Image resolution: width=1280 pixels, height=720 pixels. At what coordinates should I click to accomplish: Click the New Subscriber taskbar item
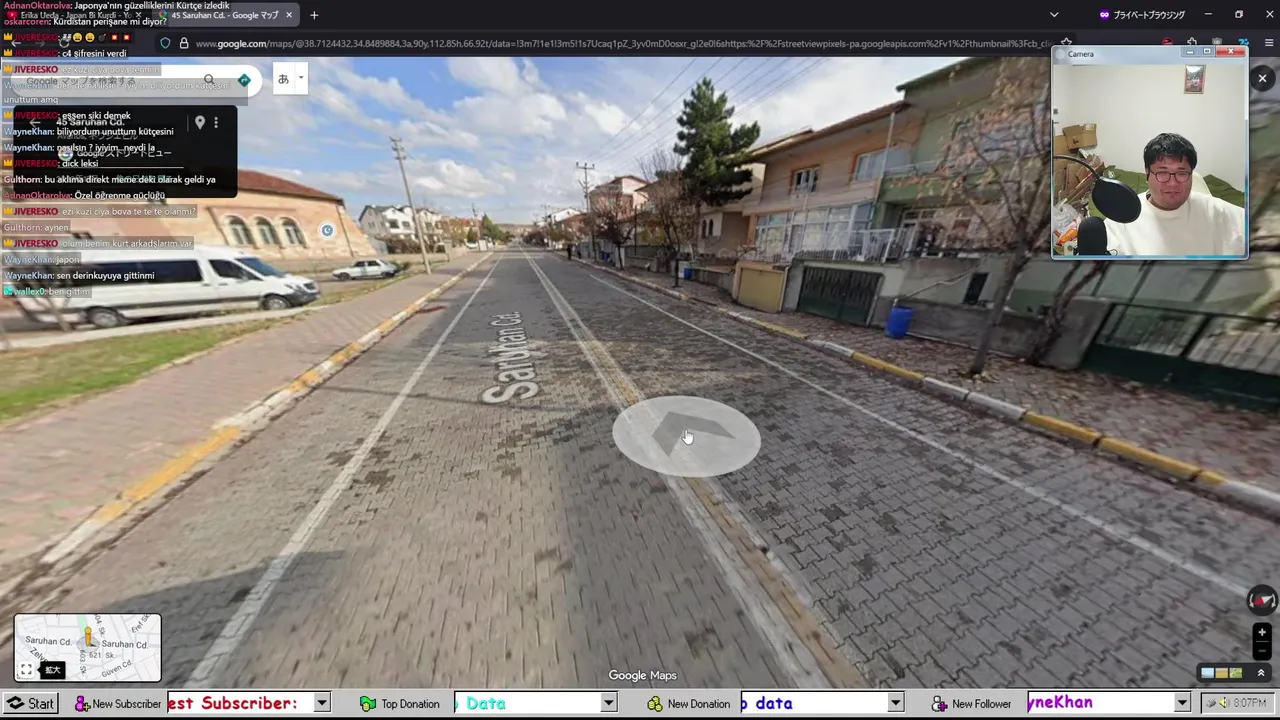[118, 704]
